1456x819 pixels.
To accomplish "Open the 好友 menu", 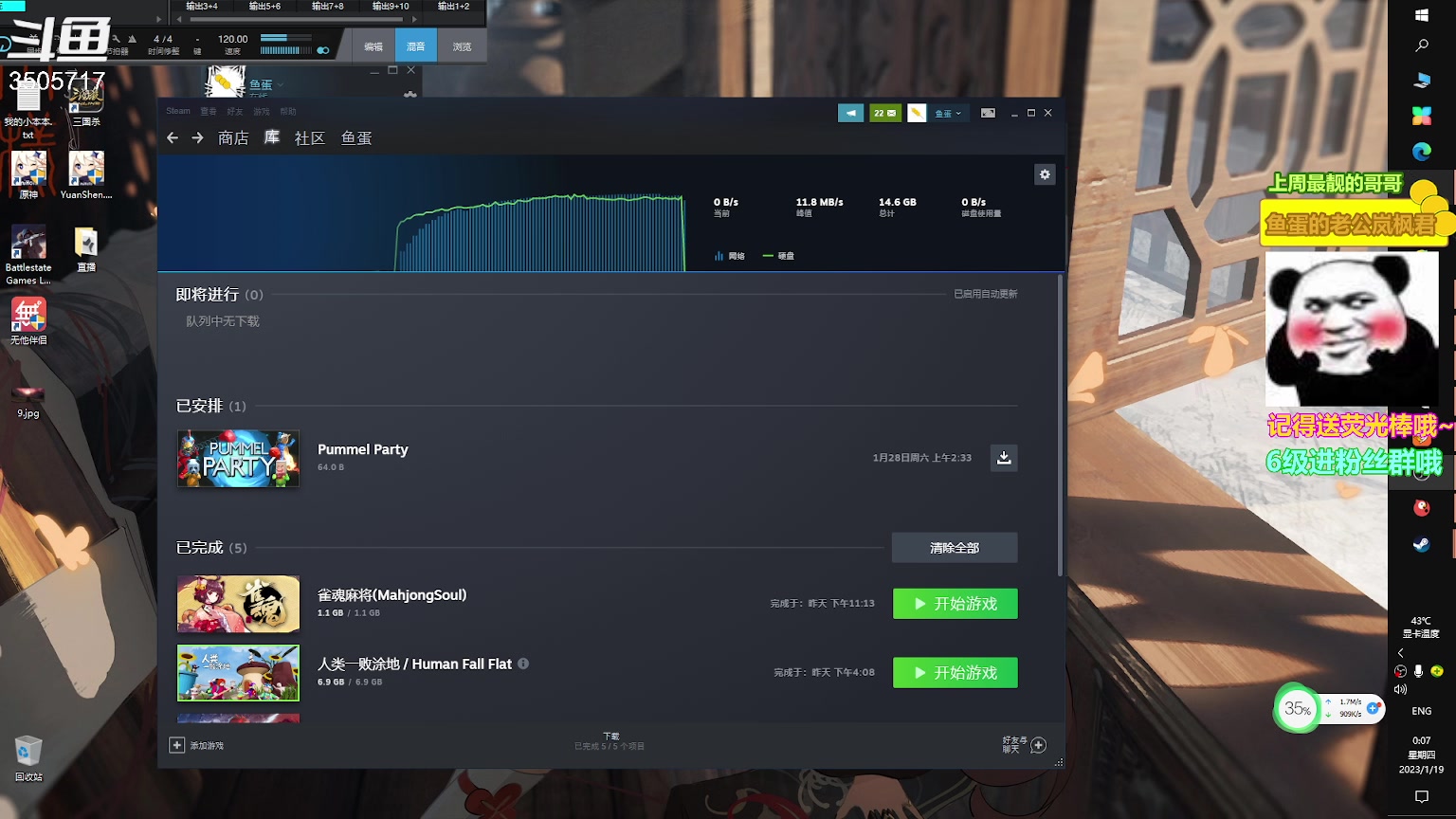I will [x=235, y=111].
